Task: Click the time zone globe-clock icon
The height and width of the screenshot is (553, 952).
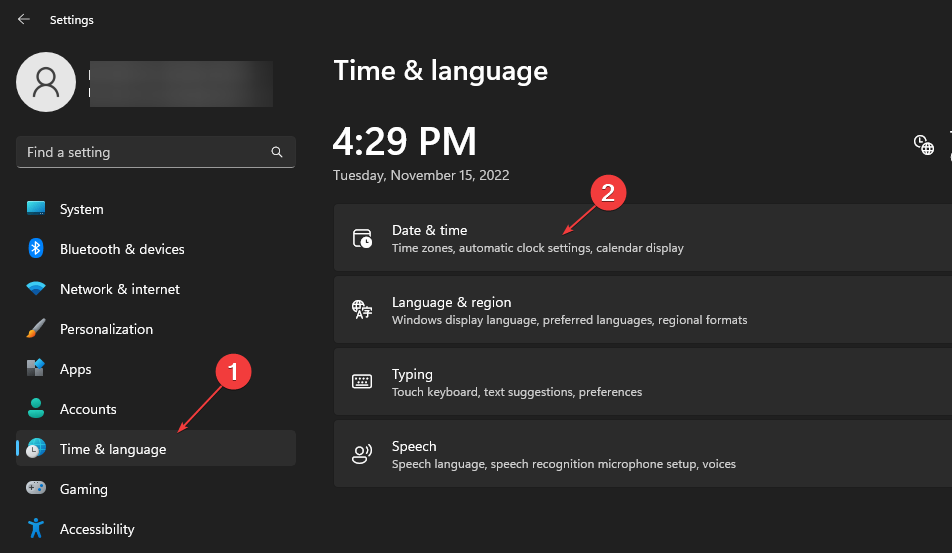Action: pos(923,145)
